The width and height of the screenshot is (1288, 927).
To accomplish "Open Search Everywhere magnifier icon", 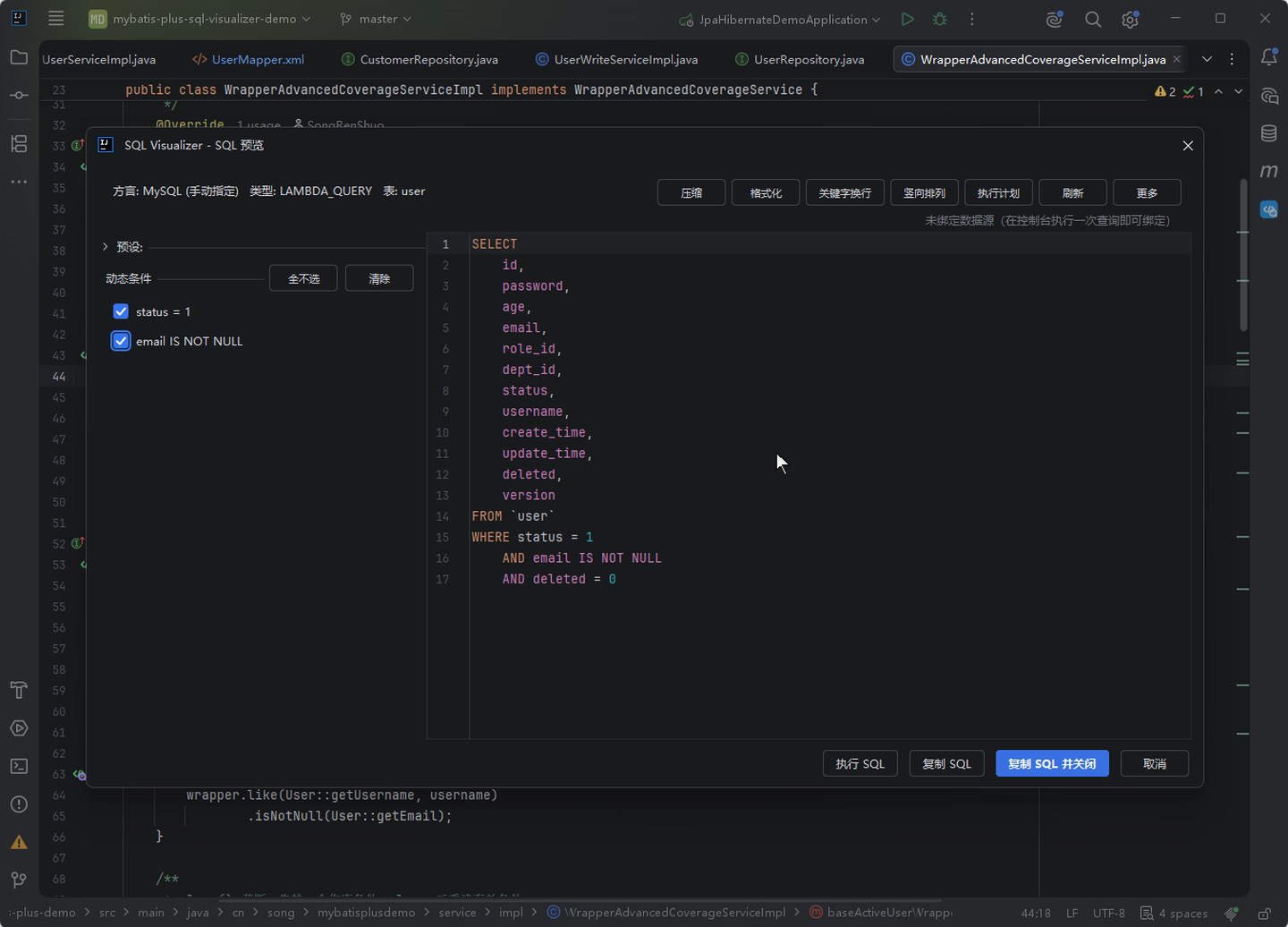I will click(x=1093, y=19).
